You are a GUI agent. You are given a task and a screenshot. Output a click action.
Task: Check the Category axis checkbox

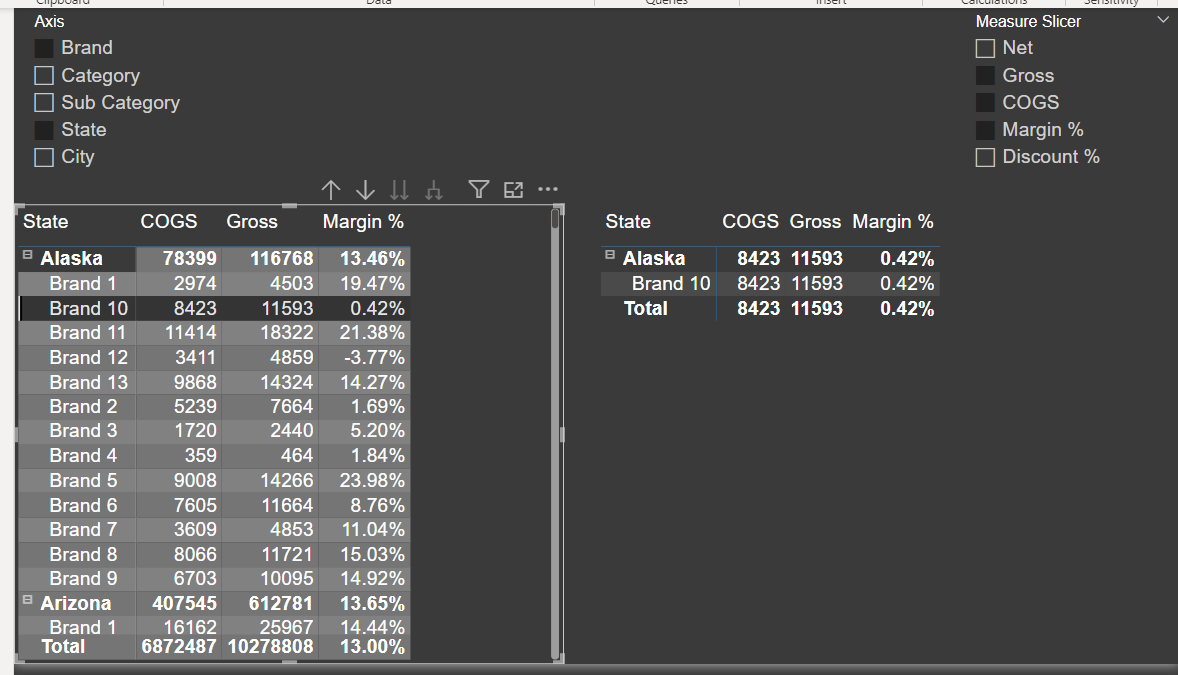tap(44, 76)
